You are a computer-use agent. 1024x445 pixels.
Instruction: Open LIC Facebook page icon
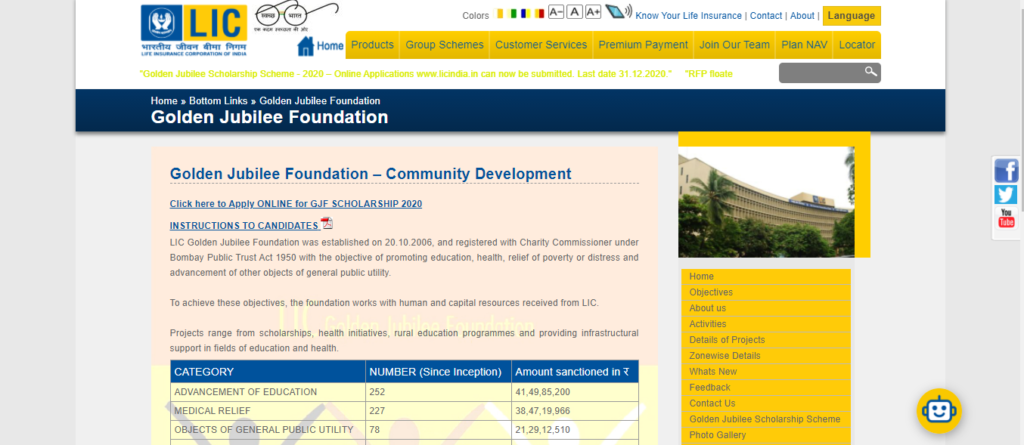(1006, 171)
